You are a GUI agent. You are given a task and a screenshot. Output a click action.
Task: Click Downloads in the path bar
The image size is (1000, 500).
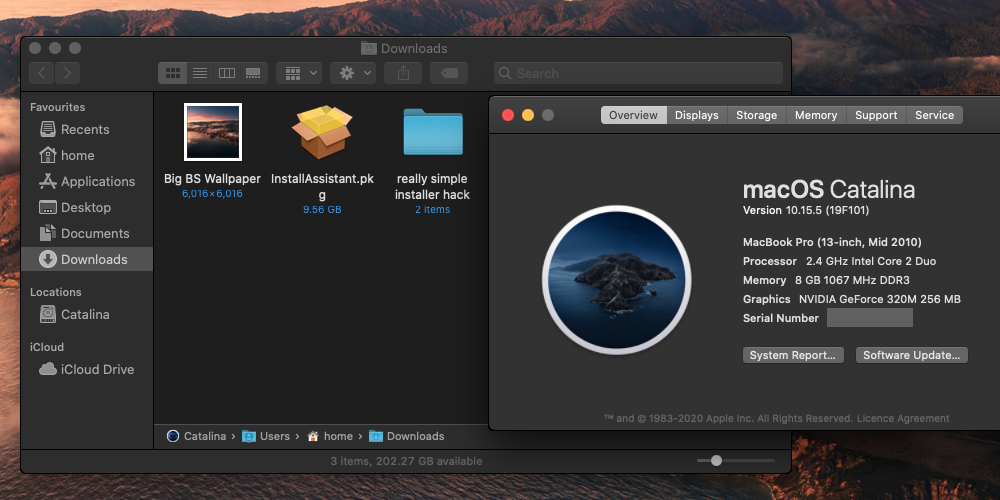[x=407, y=436]
